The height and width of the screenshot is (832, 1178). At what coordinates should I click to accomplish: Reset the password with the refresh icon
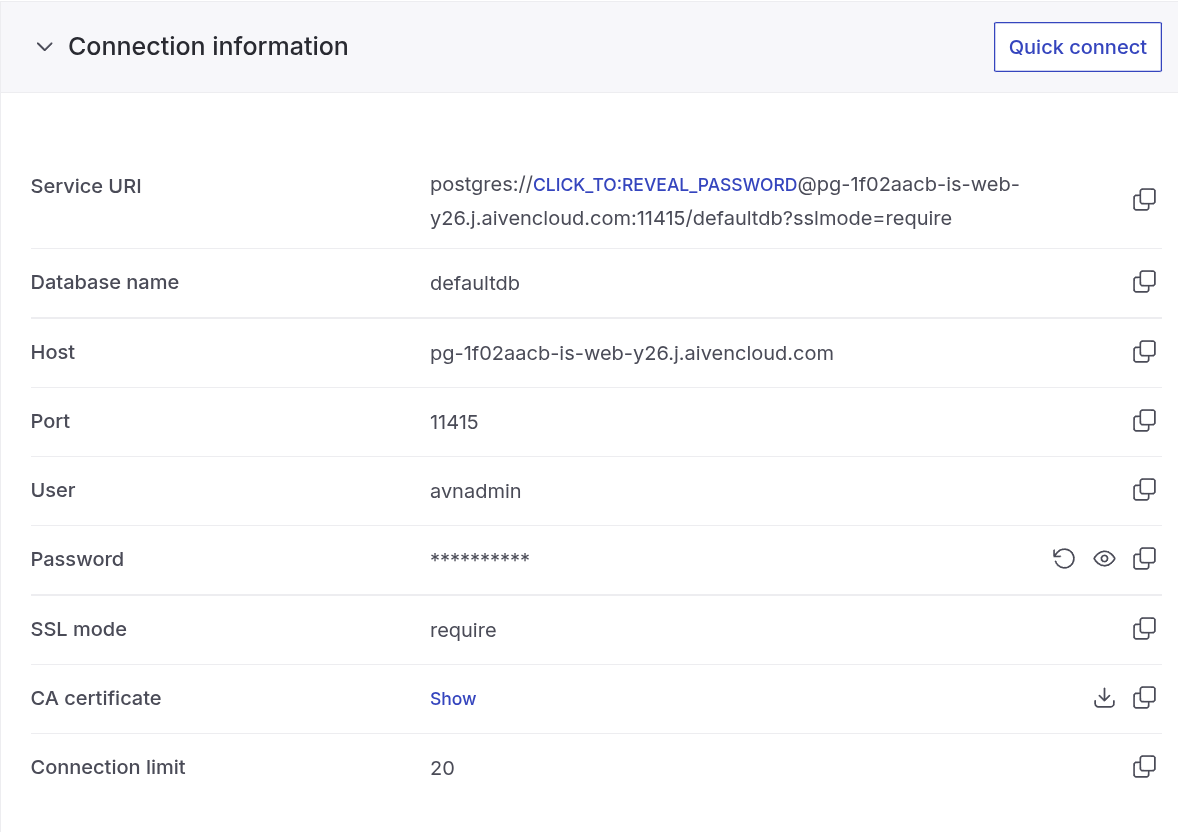click(x=1064, y=559)
